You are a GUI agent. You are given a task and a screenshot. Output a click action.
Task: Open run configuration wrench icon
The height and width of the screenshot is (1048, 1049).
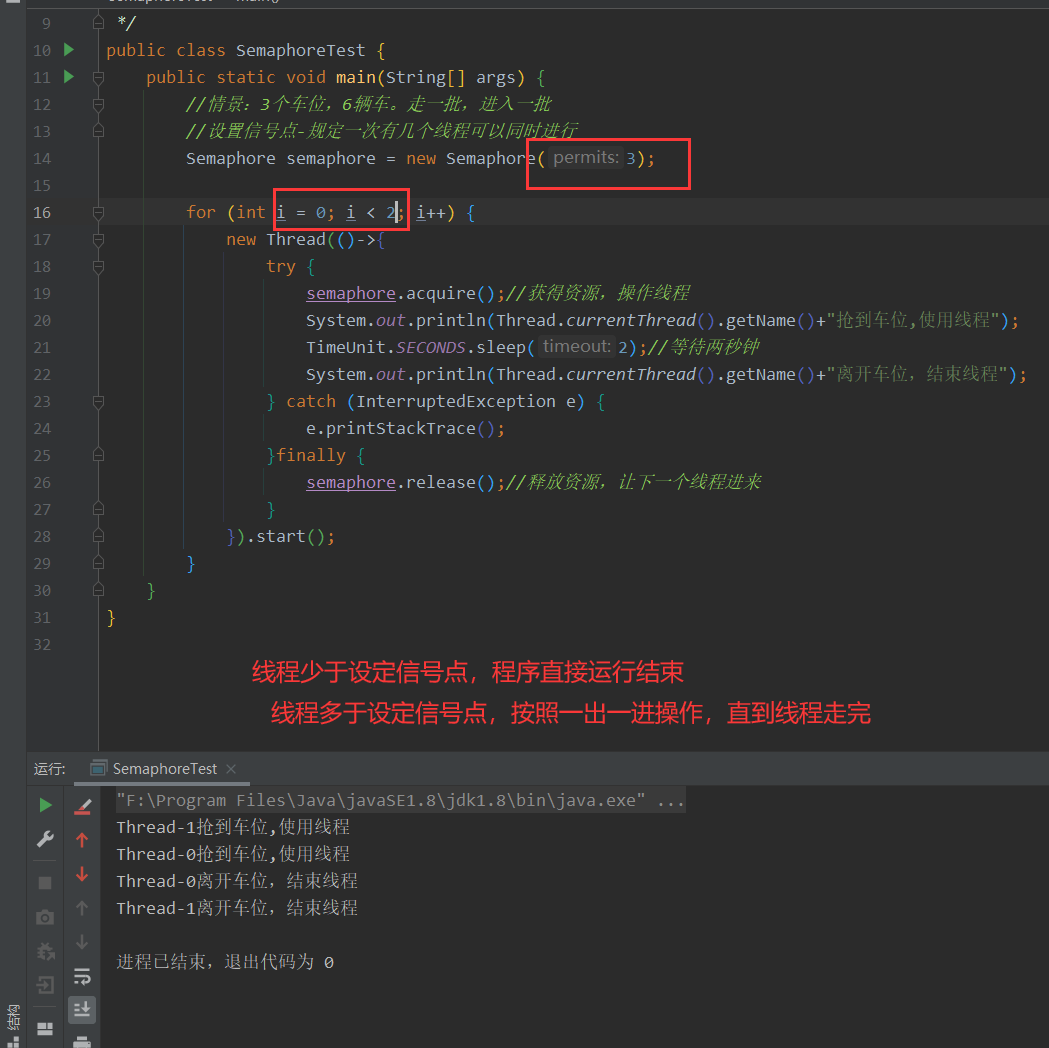click(x=45, y=839)
